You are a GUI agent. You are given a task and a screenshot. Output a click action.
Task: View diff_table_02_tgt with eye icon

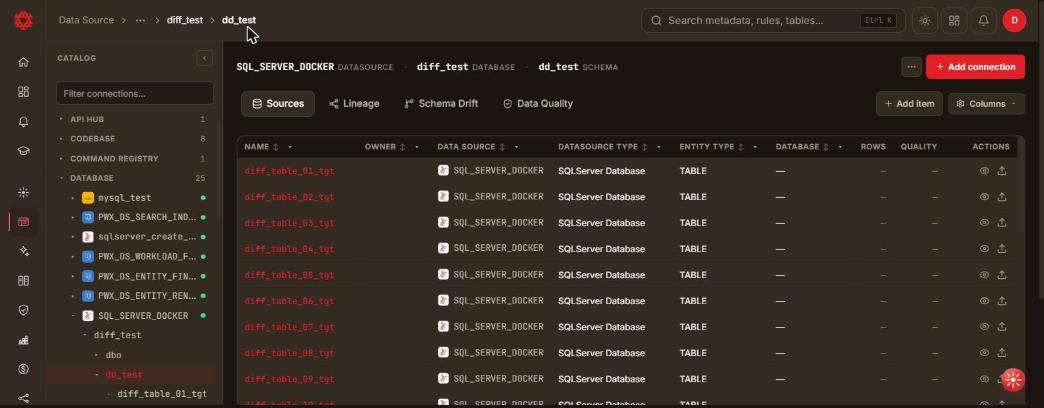point(984,197)
